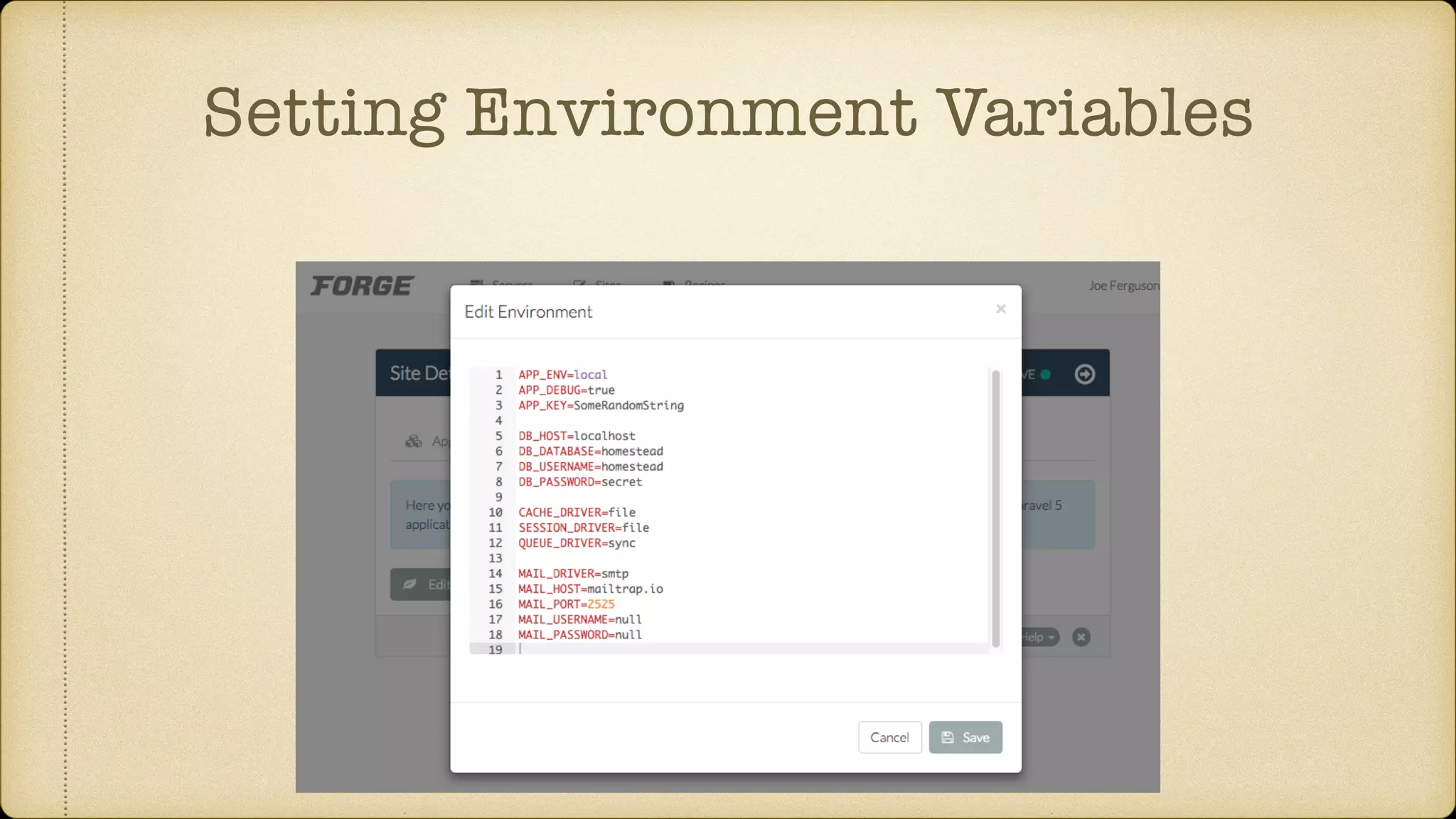Click line MAIL_PORT=2525
Image resolution: width=1456 pixels, height=819 pixels.
pos(566,604)
